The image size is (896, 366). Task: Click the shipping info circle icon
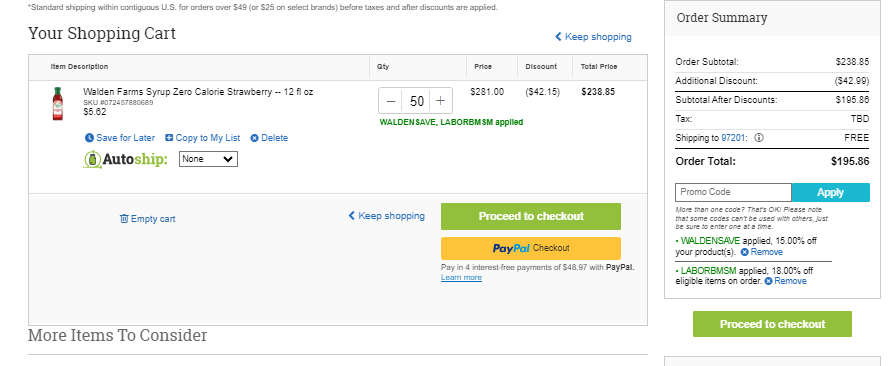758,138
